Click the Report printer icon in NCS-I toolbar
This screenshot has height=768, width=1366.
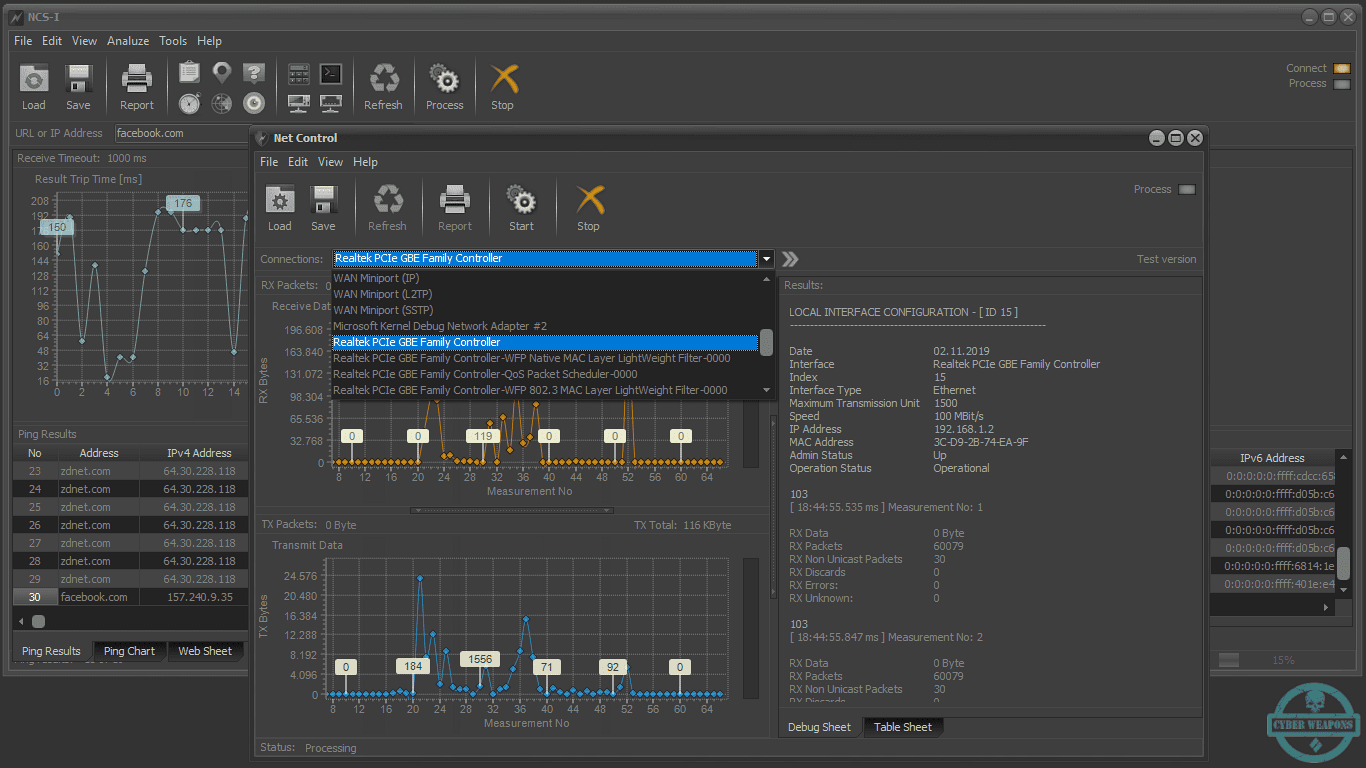point(137,79)
